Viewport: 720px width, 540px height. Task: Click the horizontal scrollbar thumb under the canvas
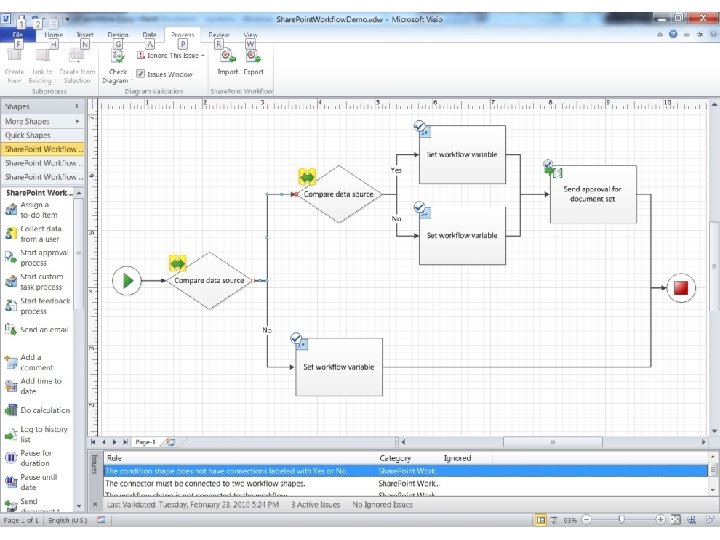click(553, 442)
